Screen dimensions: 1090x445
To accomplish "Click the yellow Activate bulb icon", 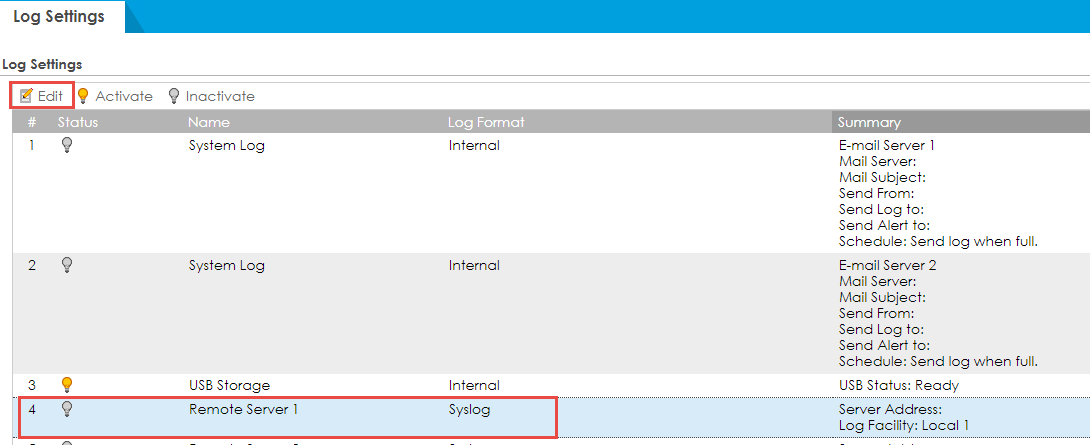I will click(83, 95).
